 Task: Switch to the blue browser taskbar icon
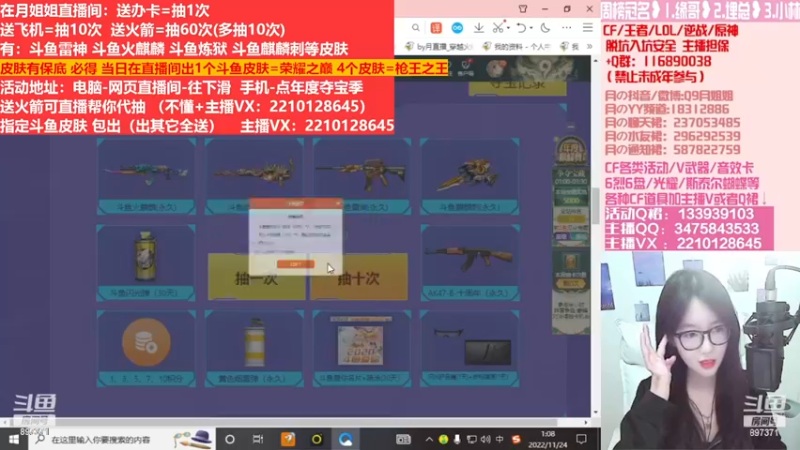[345, 439]
